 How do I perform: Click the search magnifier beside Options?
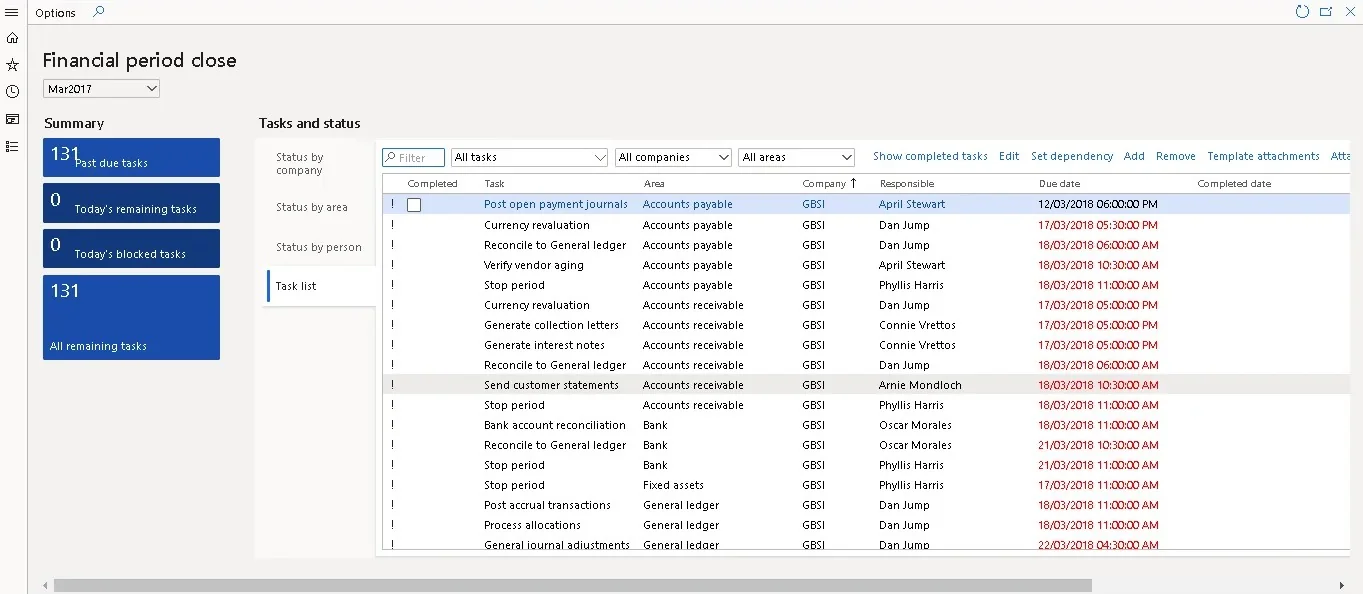pyautogui.click(x=98, y=12)
